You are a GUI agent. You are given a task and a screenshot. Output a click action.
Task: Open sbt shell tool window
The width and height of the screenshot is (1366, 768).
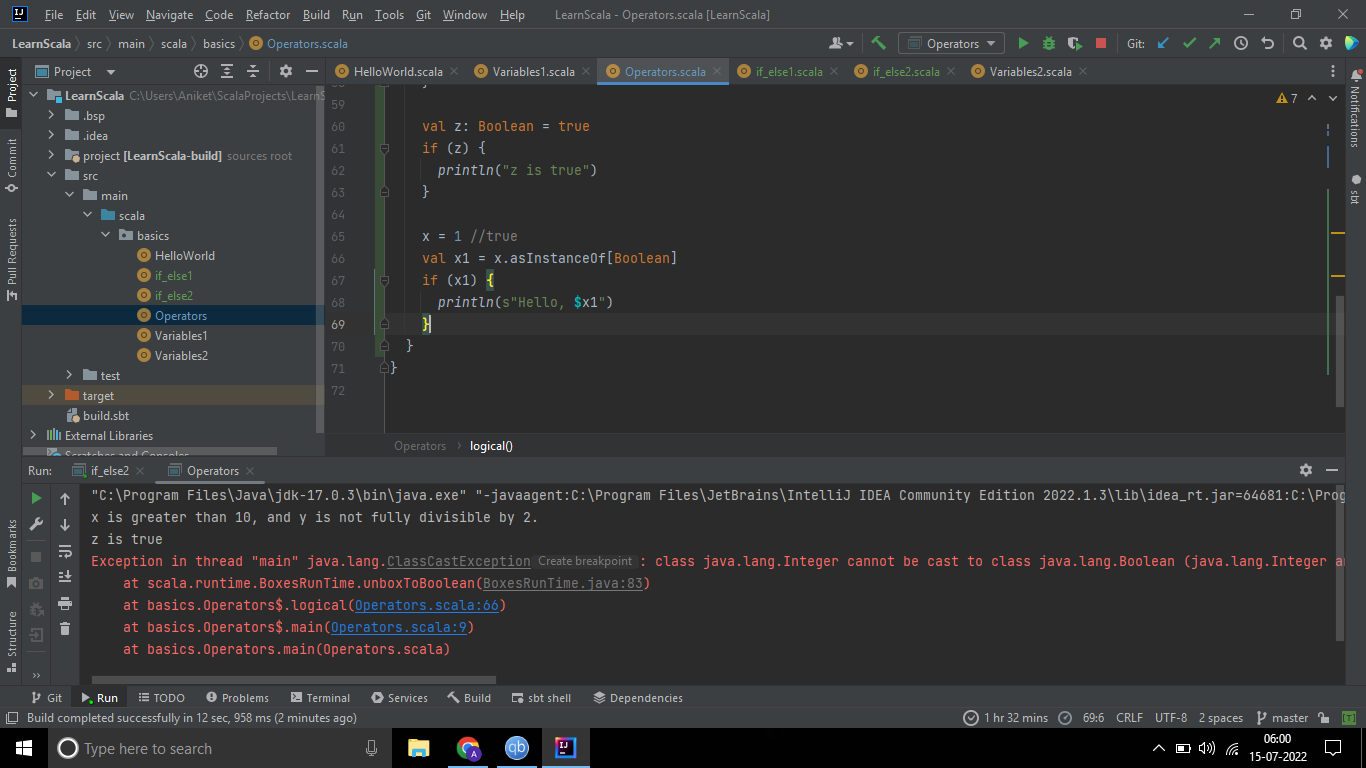(x=542, y=698)
